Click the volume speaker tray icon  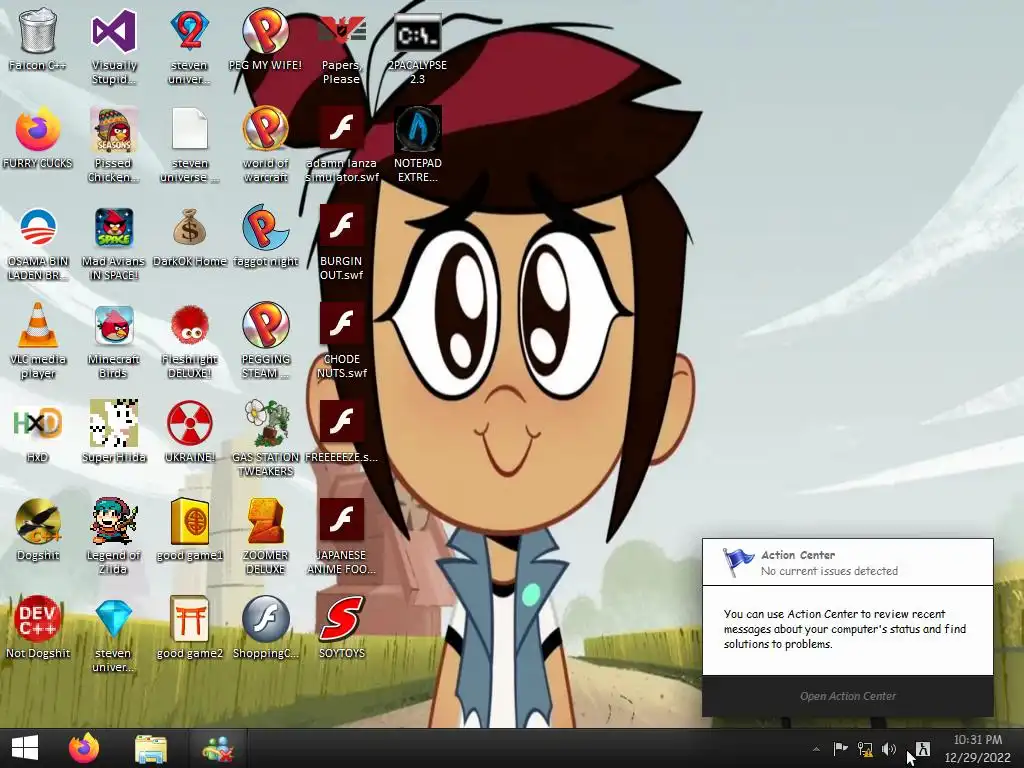(889, 749)
